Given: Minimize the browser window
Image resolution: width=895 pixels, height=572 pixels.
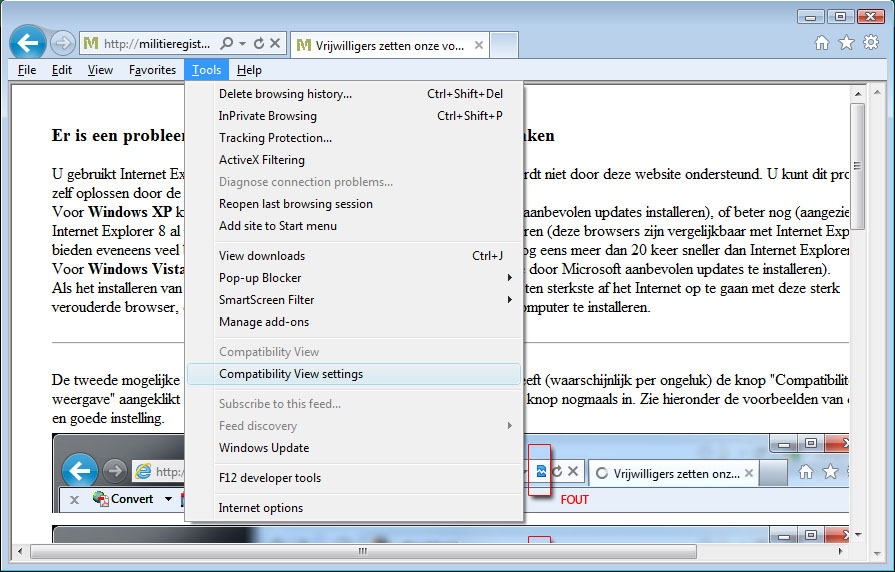Looking at the screenshot, I should (811, 17).
